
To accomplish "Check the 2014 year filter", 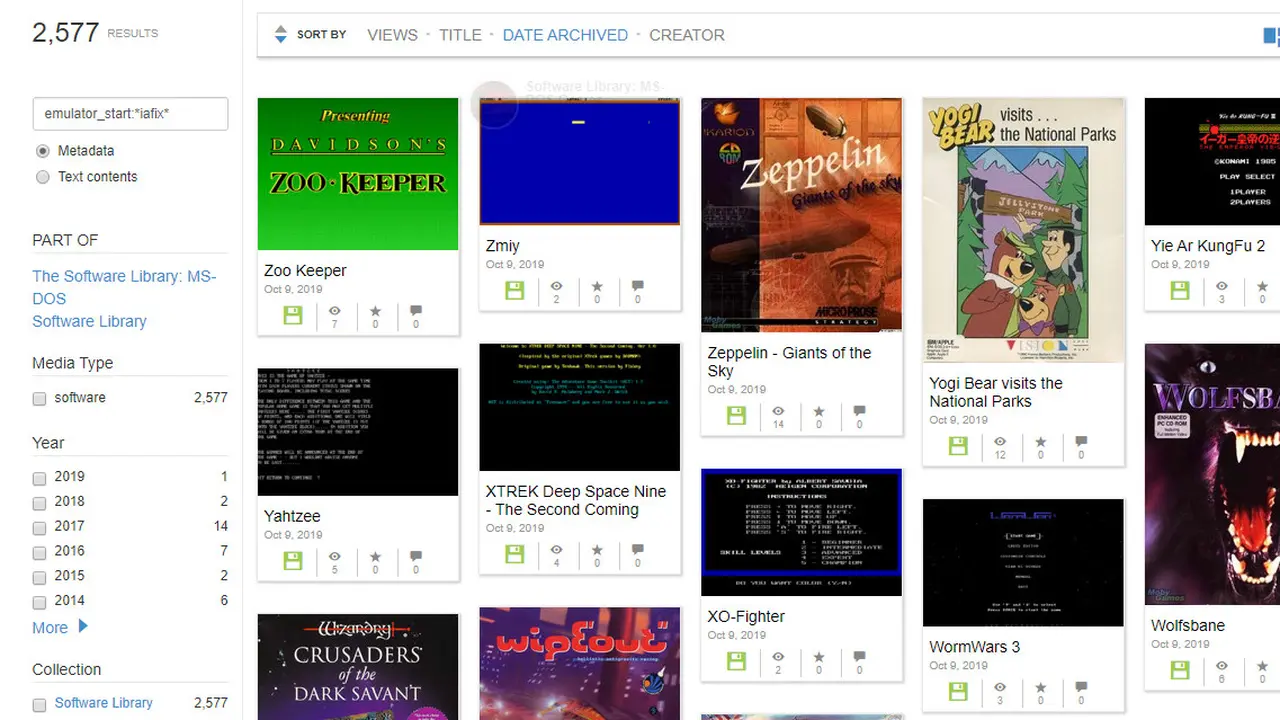I will (x=40, y=603).
